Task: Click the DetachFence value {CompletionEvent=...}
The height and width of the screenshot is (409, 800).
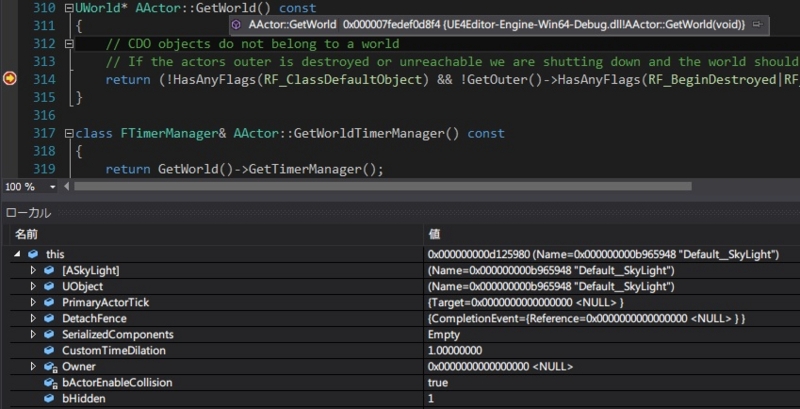Action: (586, 318)
